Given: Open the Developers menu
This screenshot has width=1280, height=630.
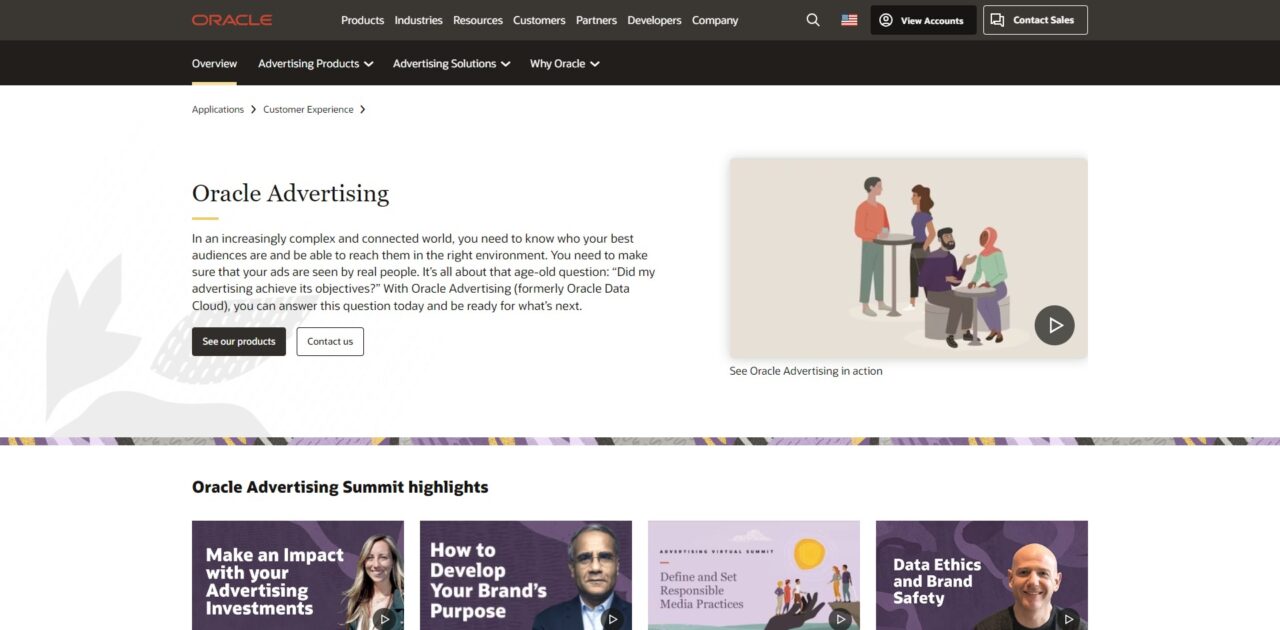Looking at the screenshot, I should [x=654, y=20].
